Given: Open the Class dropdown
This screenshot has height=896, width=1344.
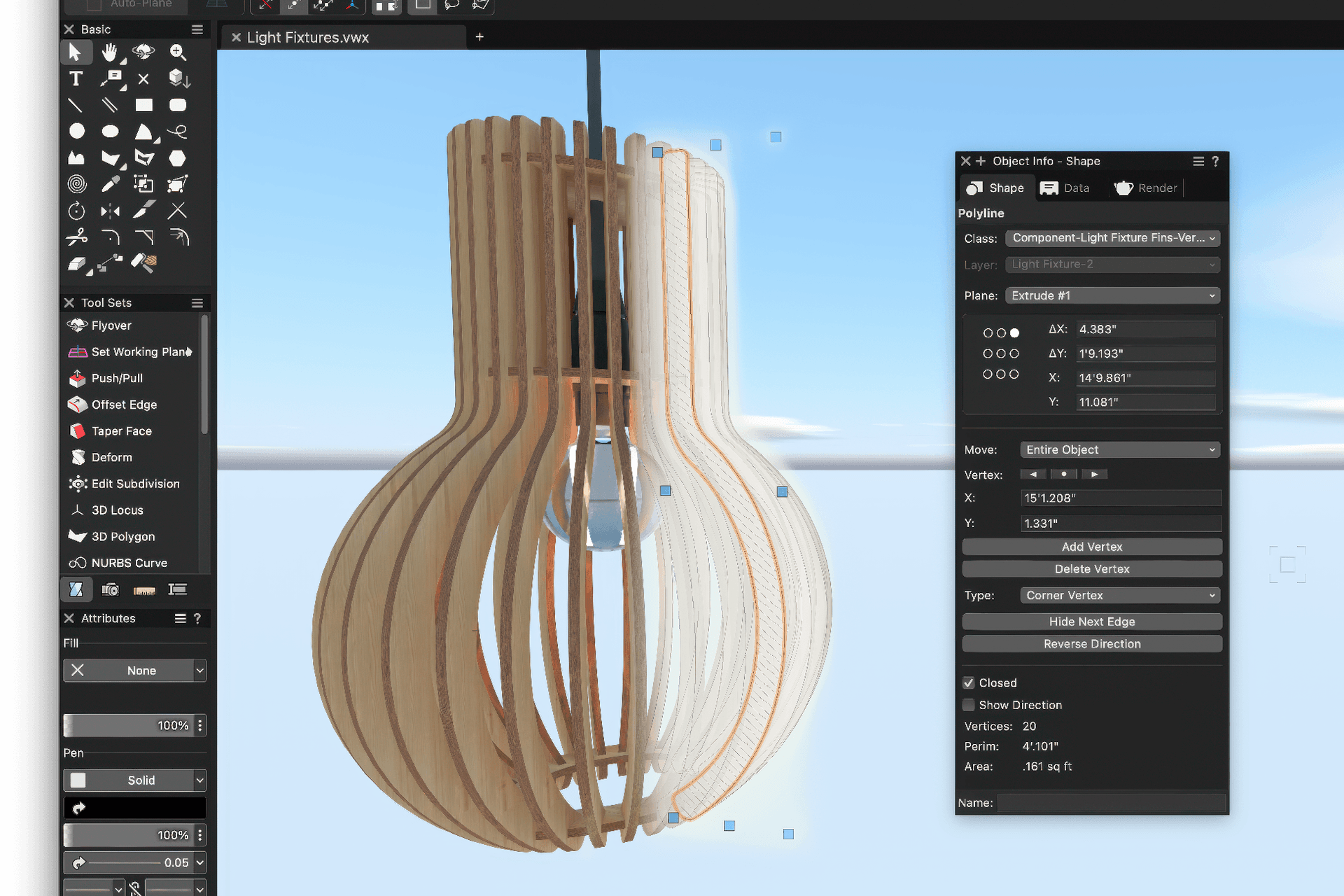Looking at the screenshot, I should [x=1112, y=238].
